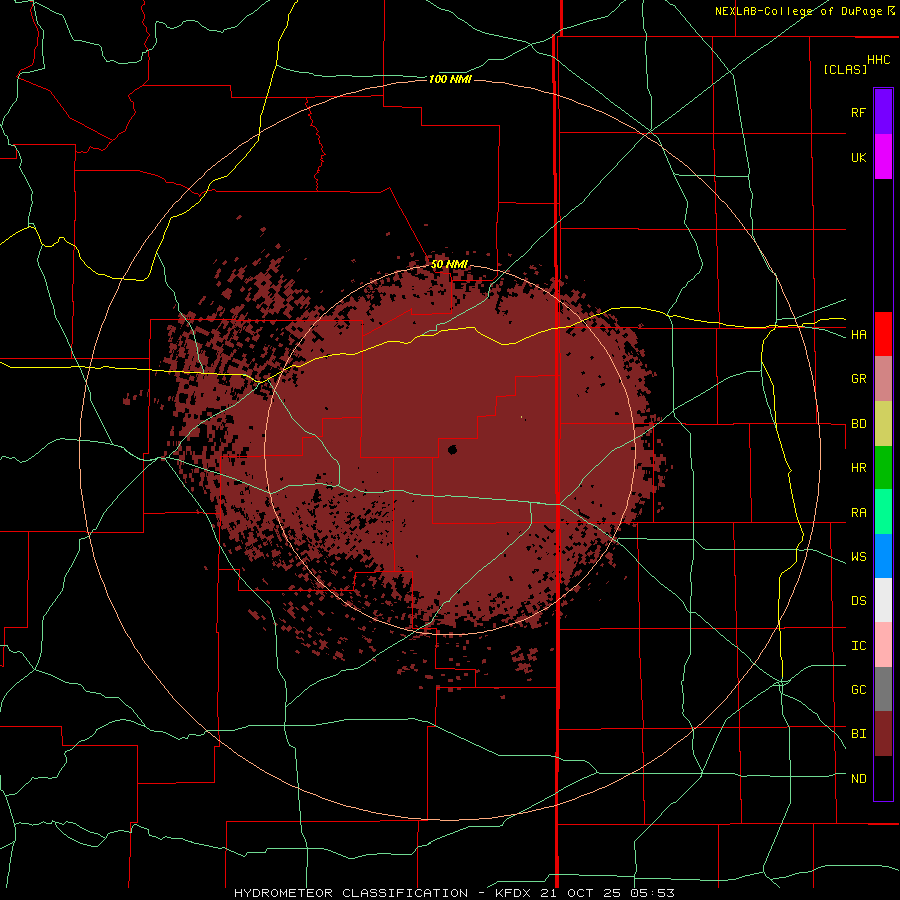
Task: Click the RF legend label
Action: pos(858,112)
